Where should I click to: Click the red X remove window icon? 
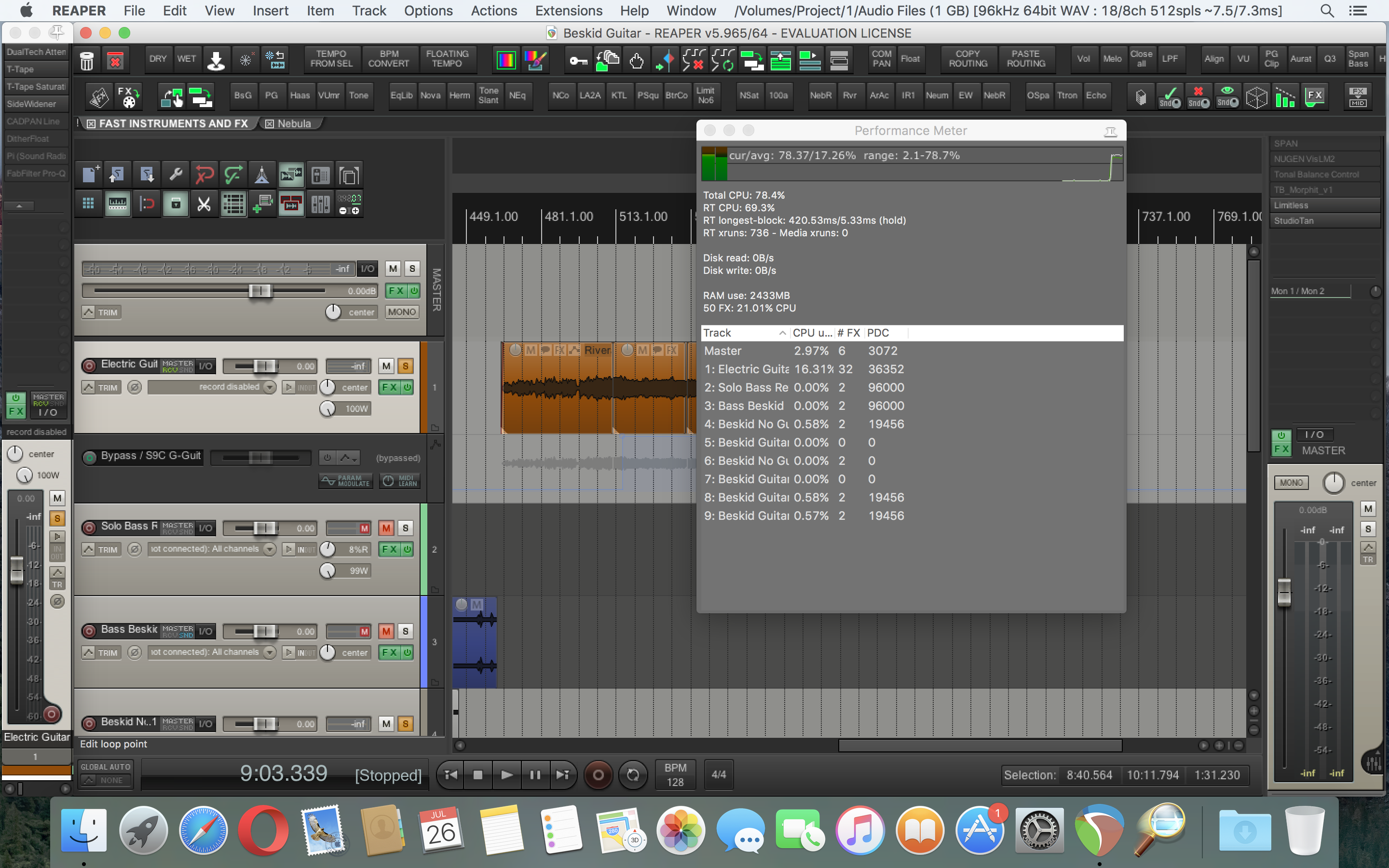point(115,60)
